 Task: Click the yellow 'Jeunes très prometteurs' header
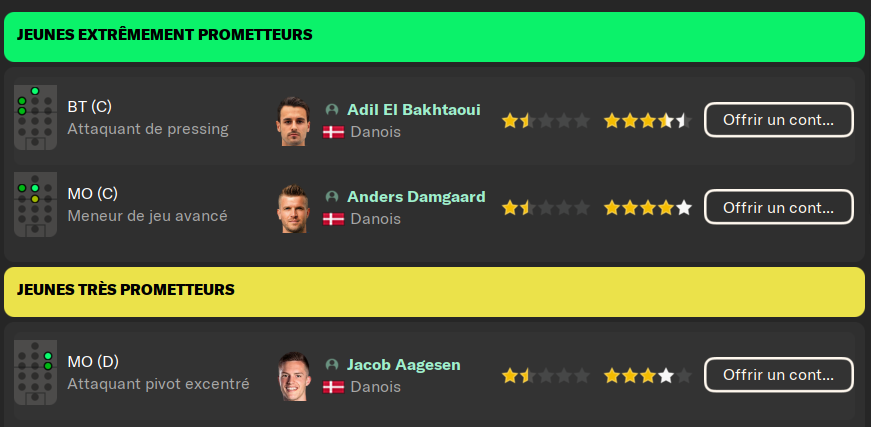coord(434,291)
